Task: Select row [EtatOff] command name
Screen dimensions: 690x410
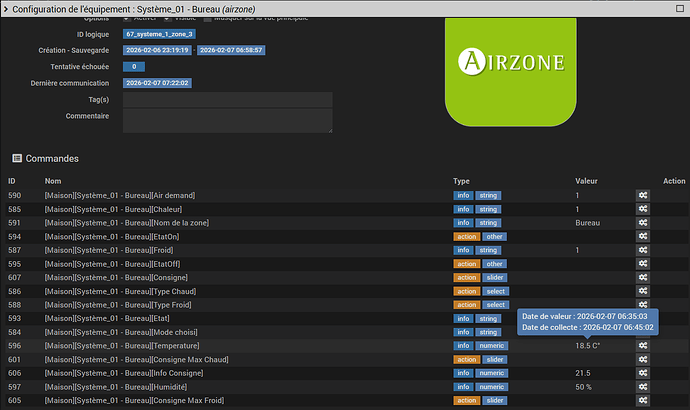Action: [112, 264]
